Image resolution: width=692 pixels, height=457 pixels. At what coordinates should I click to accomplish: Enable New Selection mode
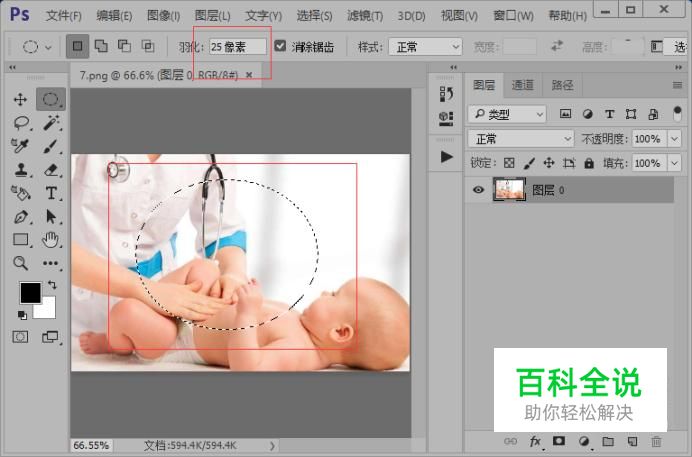click(78, 46)
